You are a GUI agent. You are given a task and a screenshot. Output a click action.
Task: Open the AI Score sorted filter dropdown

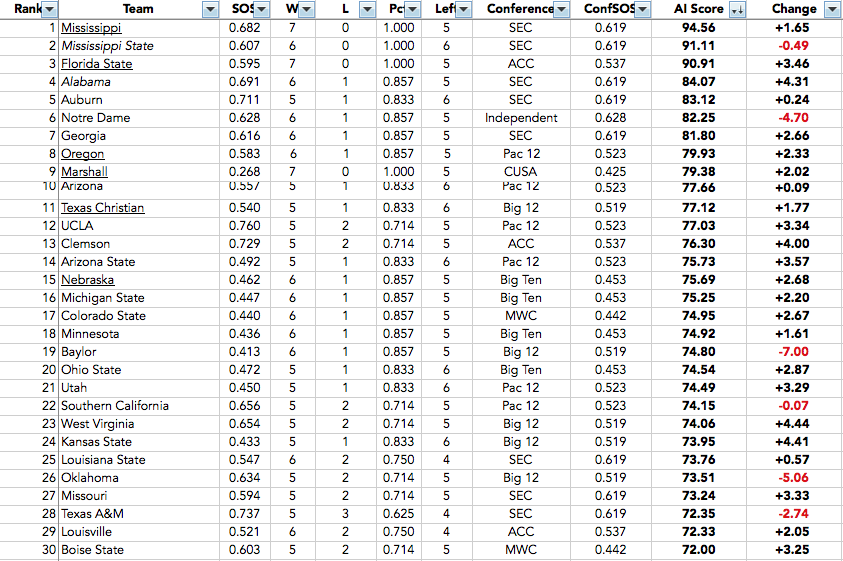(738, 9)
